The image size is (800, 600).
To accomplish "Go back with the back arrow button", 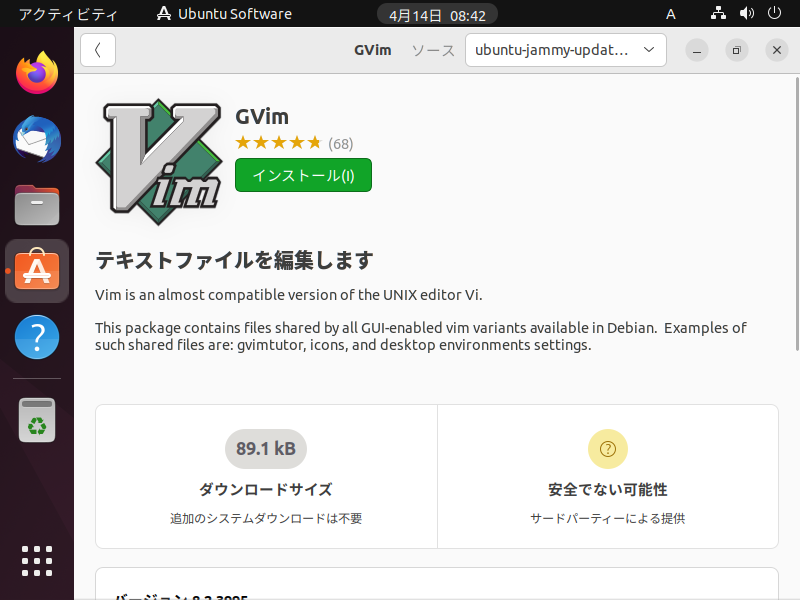I will click(98, 50).
